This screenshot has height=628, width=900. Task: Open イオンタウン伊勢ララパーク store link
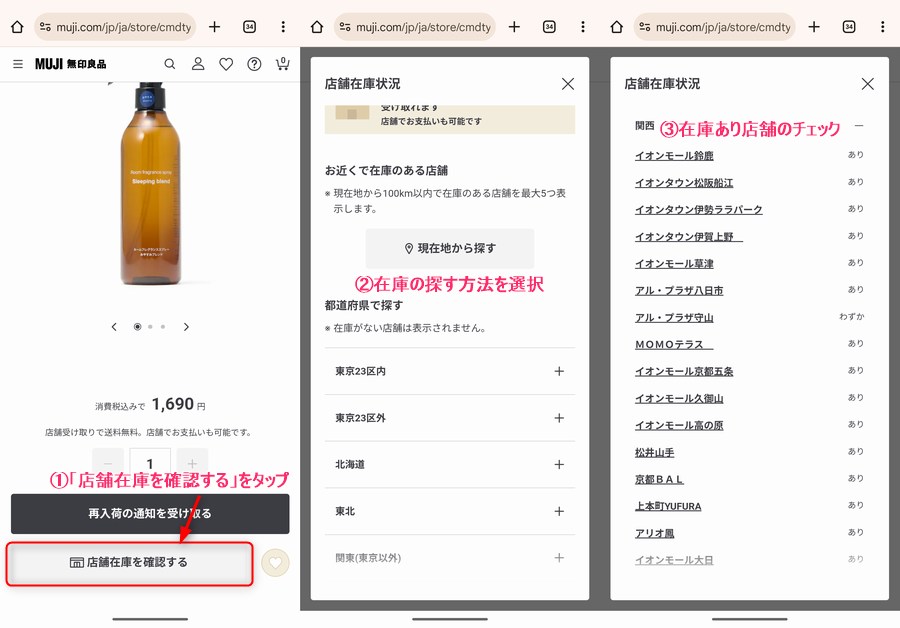click(x=699, y=210)
